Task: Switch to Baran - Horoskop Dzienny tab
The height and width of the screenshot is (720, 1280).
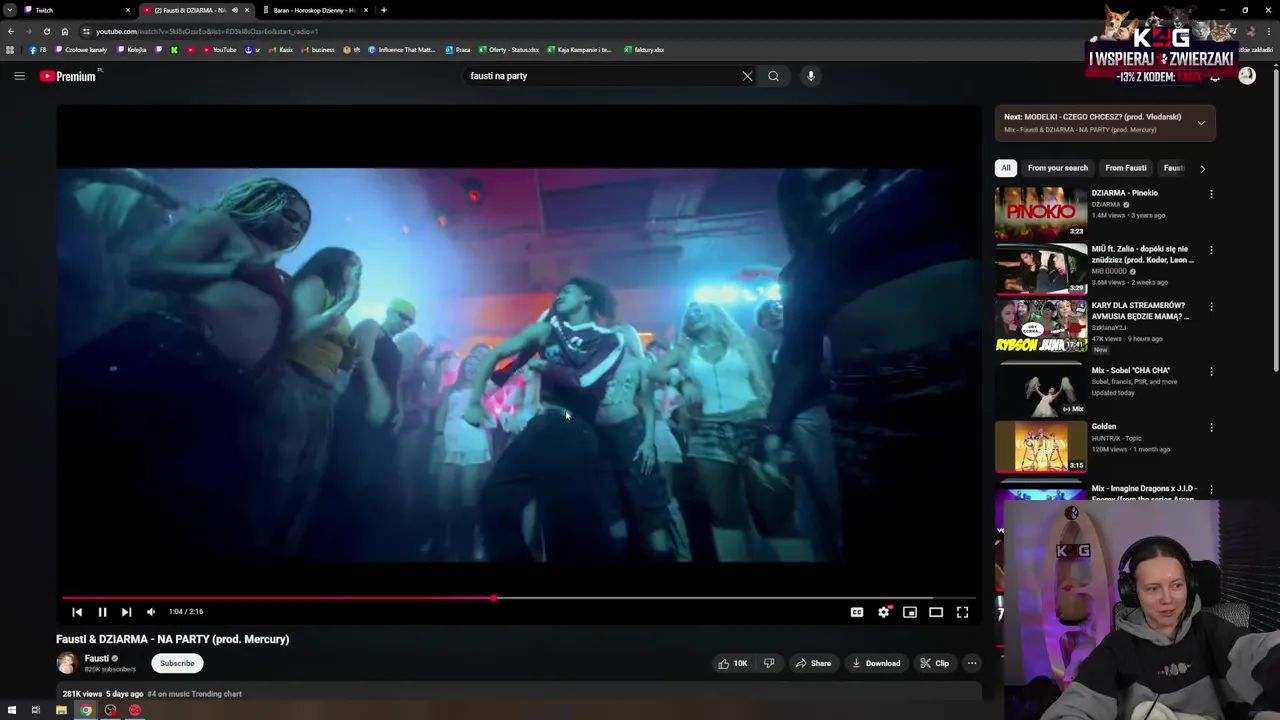Action: (316, 10)
